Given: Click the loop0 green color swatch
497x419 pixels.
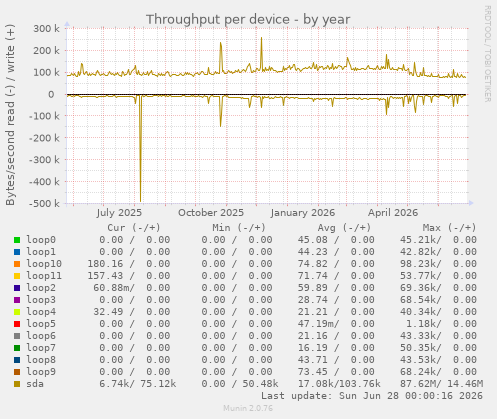Looking at the screenshot, I should (x=17, y=240).
